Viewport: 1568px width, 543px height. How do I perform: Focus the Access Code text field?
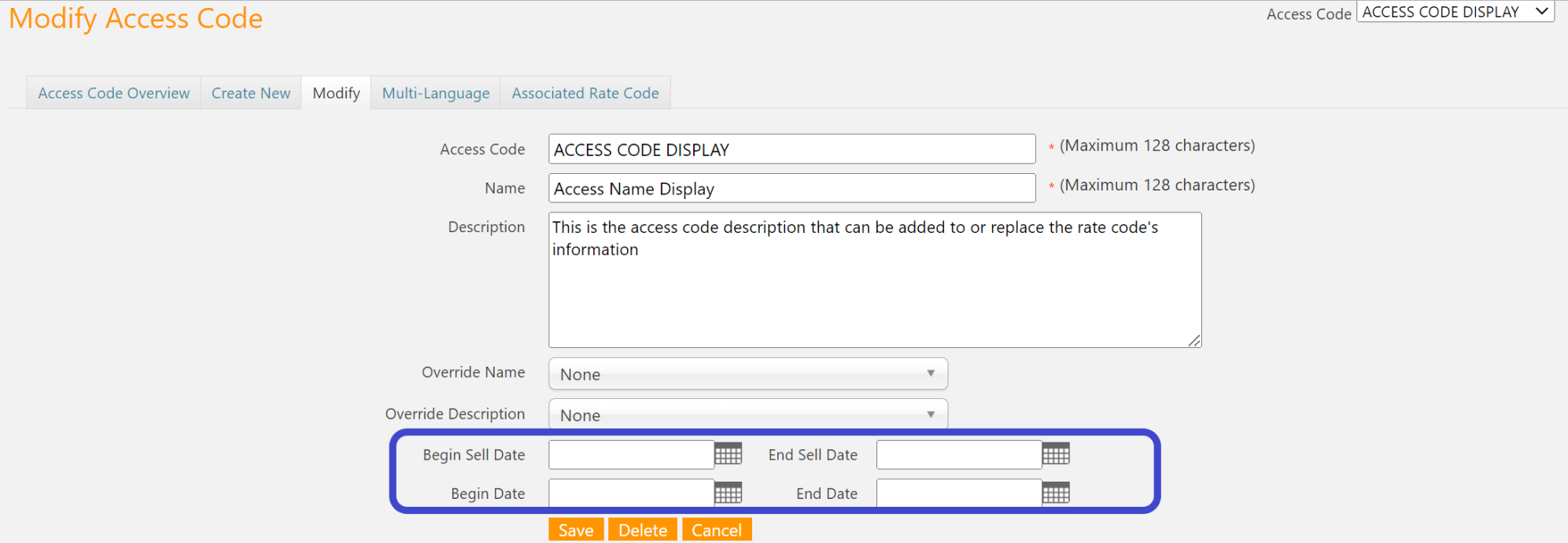tap(792, 150)
